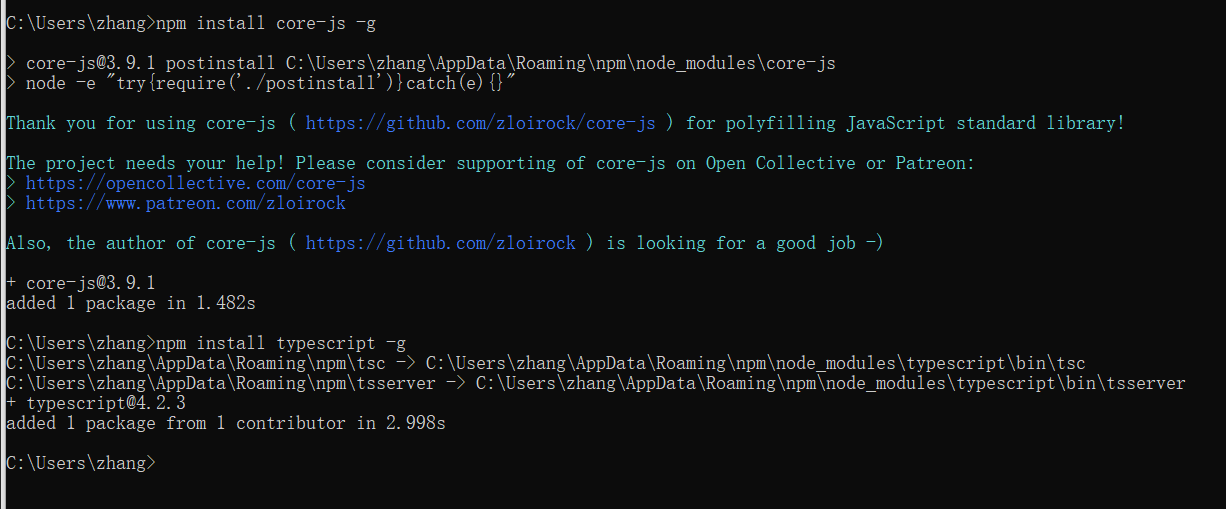Click "The project needs your help!" text
Viewport: 1226px width, 509px height.
(x=146, y=163)
